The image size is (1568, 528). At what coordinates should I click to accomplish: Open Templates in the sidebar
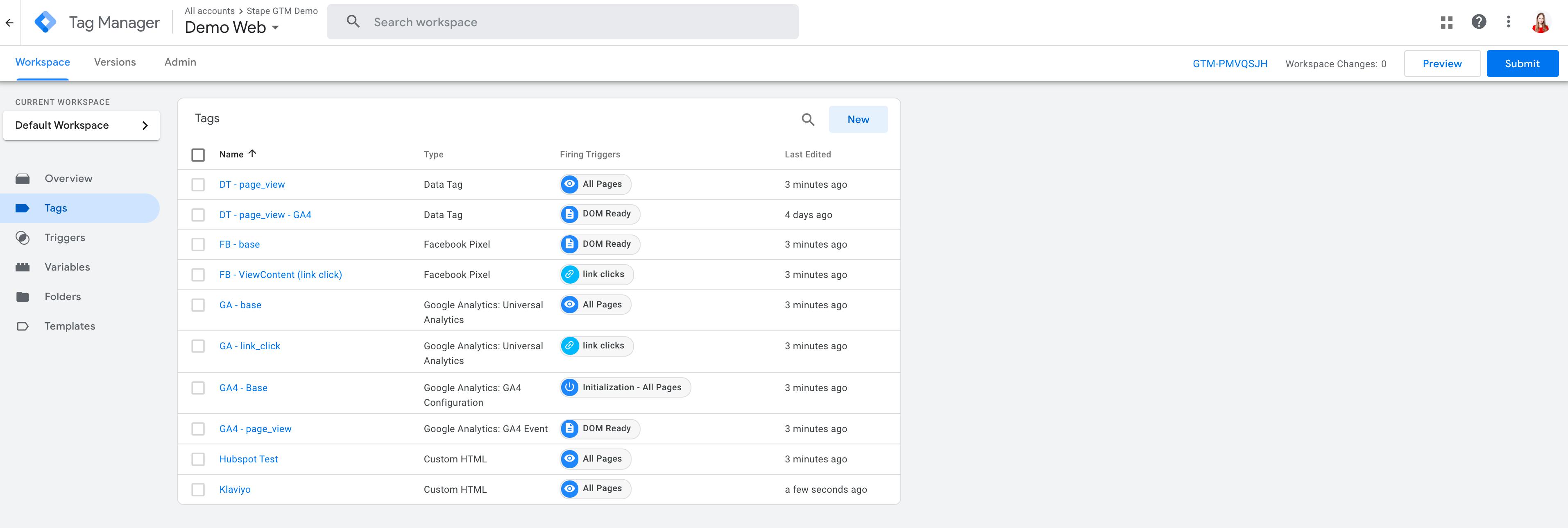tap(80, 326)
